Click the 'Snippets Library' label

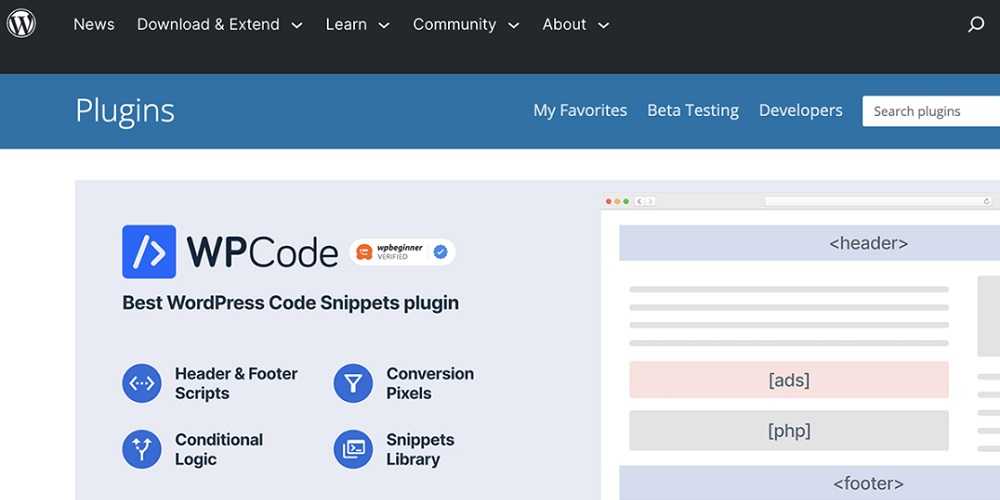[420, 450]
